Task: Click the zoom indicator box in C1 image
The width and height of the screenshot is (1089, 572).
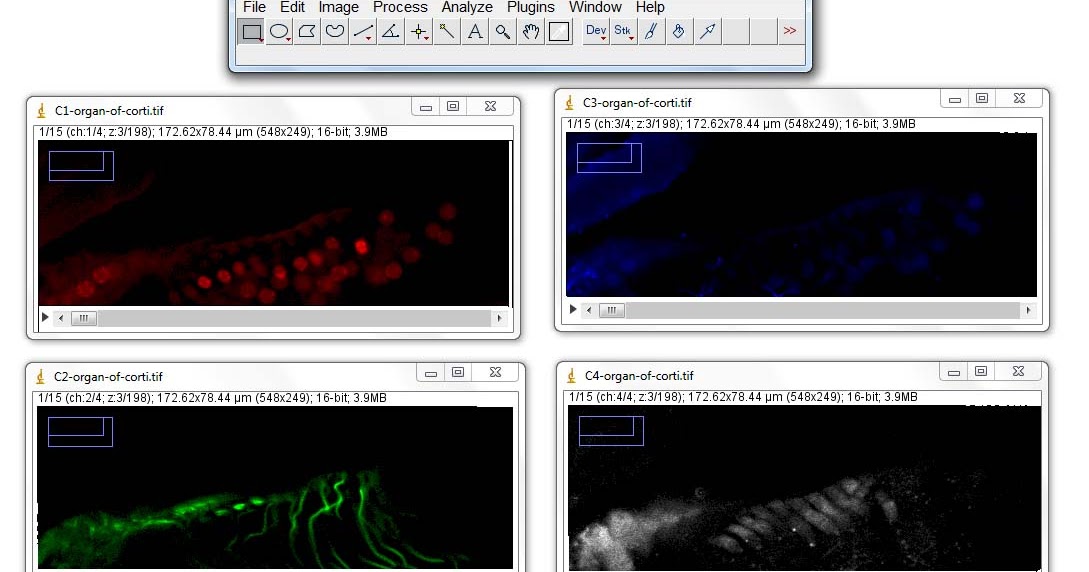Action: (81, 166)
